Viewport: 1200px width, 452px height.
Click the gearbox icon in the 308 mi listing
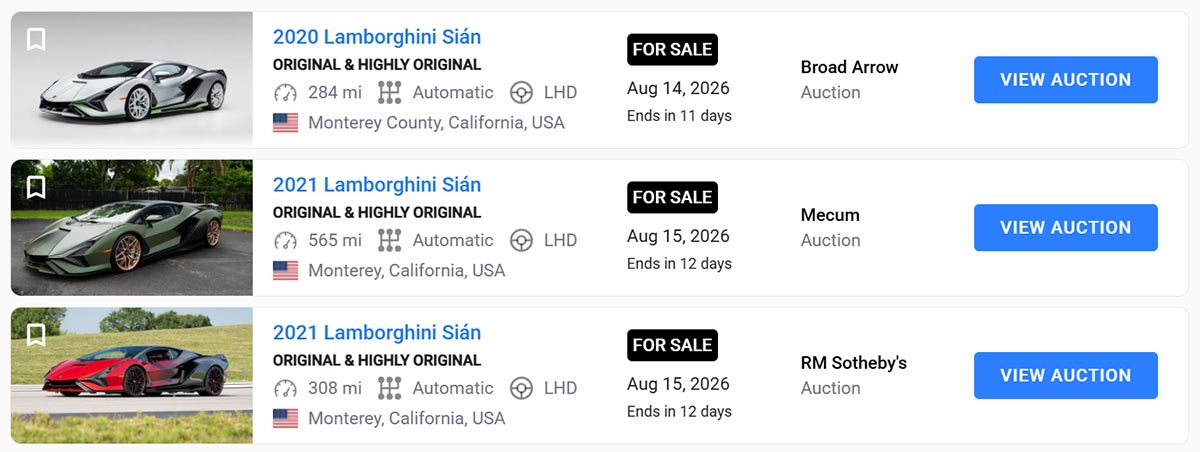tap(389, 388)
